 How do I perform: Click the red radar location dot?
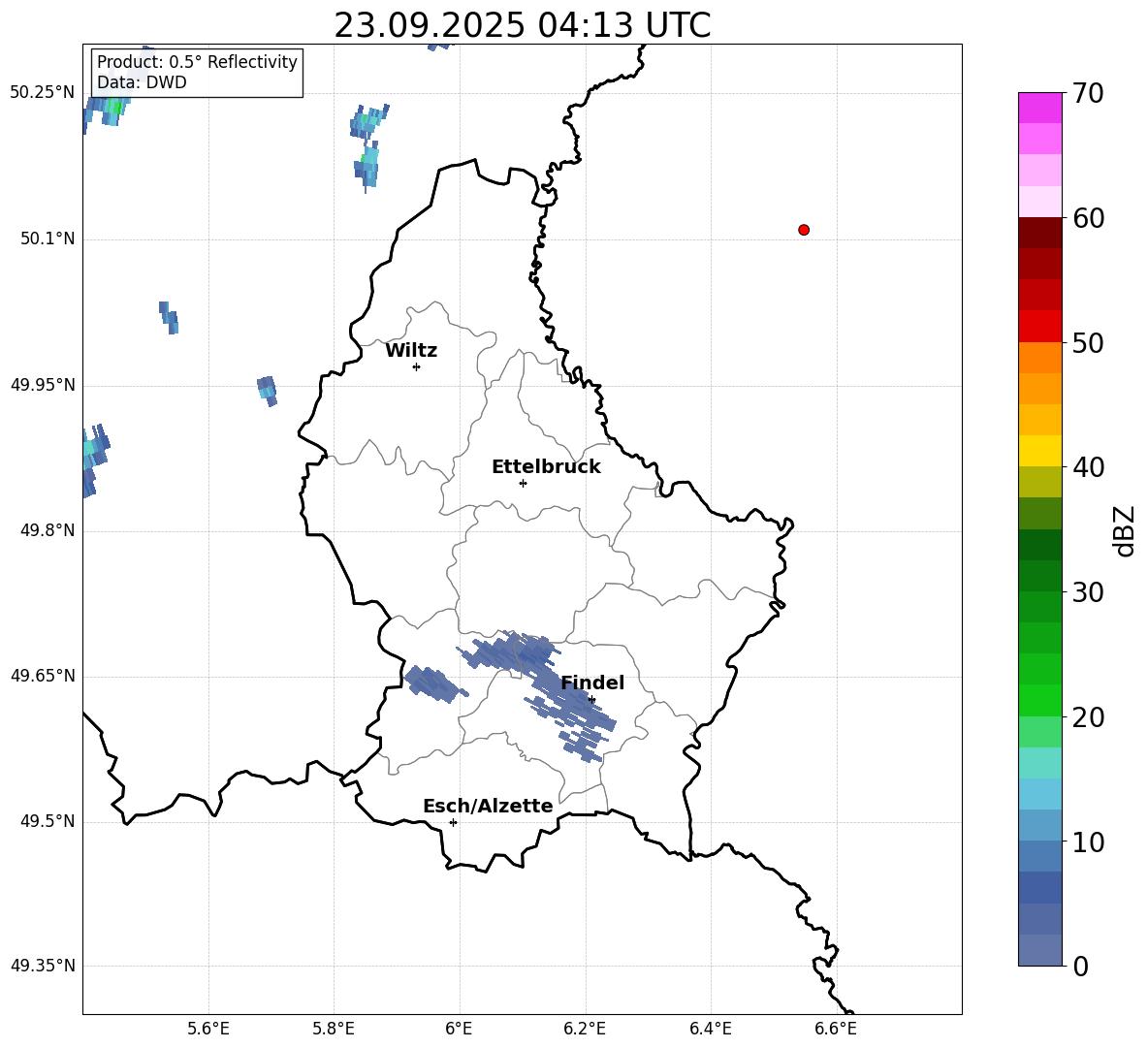pos(804,230)
